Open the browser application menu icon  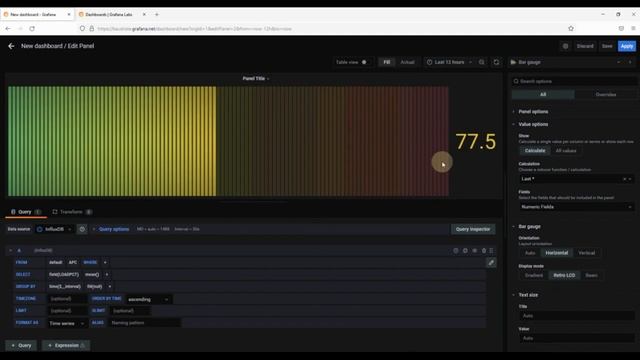[633, 29]
